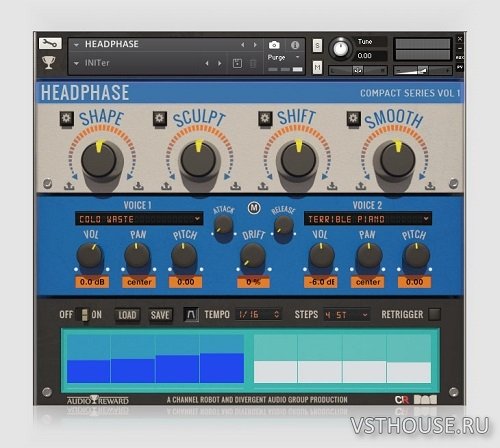500x448 pixels.
Task: Click the Voice 1 0.0 dB value field
Action: 92,282
